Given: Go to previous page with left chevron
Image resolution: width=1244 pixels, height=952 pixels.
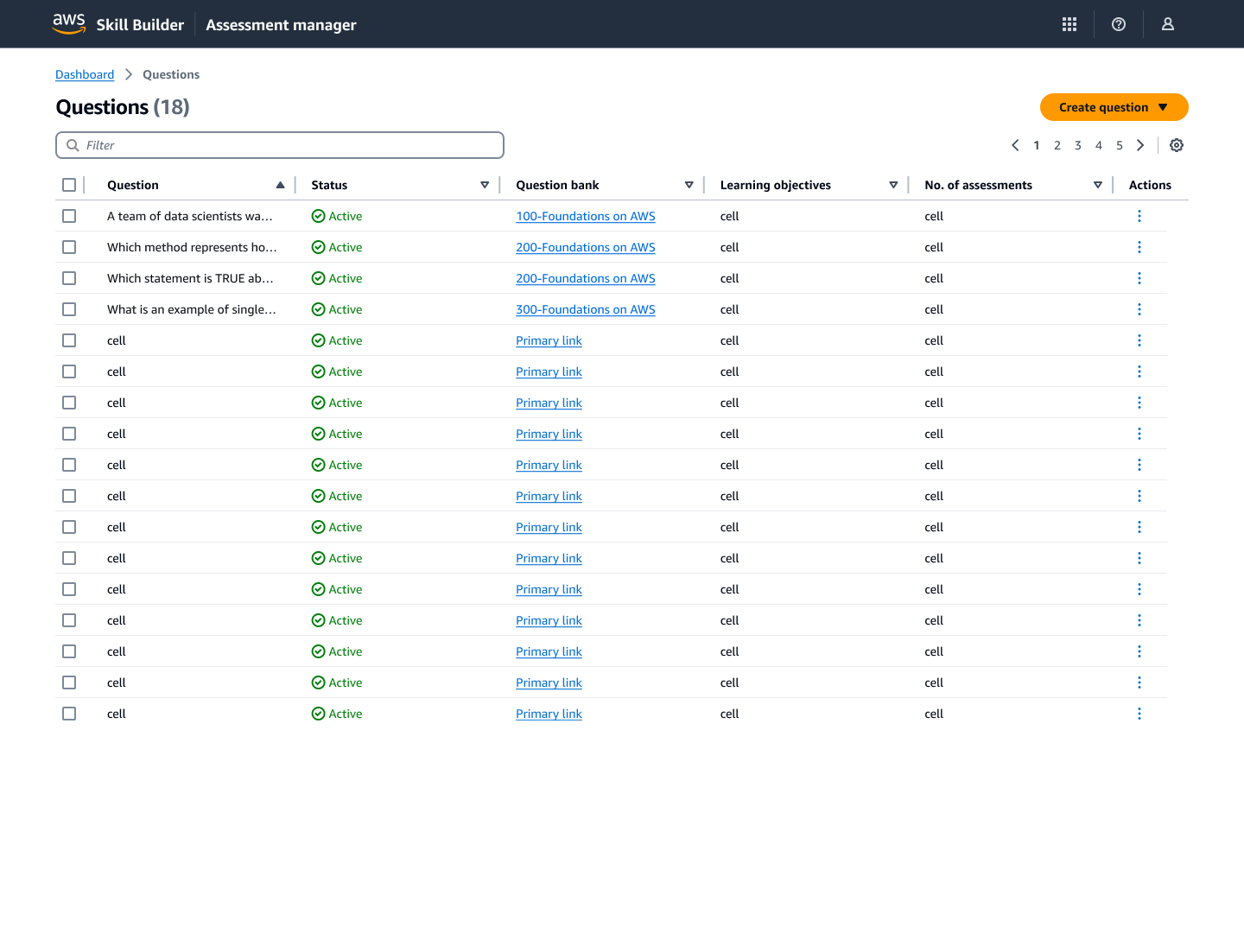Looking at the screenshot, I should tap(1015, 145).
